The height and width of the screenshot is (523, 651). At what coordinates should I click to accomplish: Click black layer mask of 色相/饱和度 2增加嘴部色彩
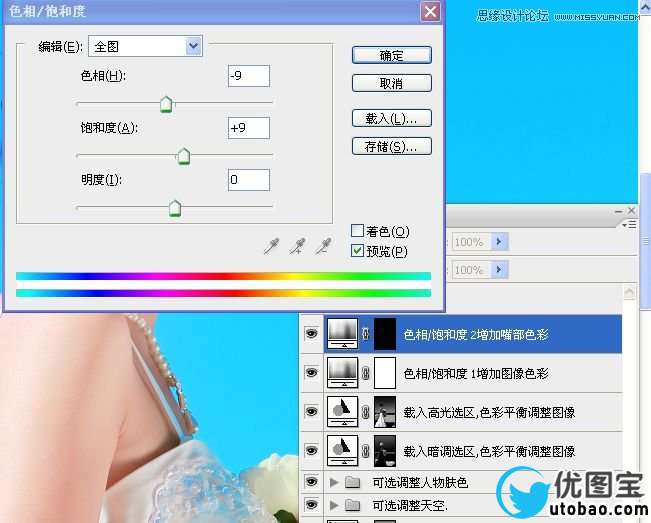pos(385,334)
